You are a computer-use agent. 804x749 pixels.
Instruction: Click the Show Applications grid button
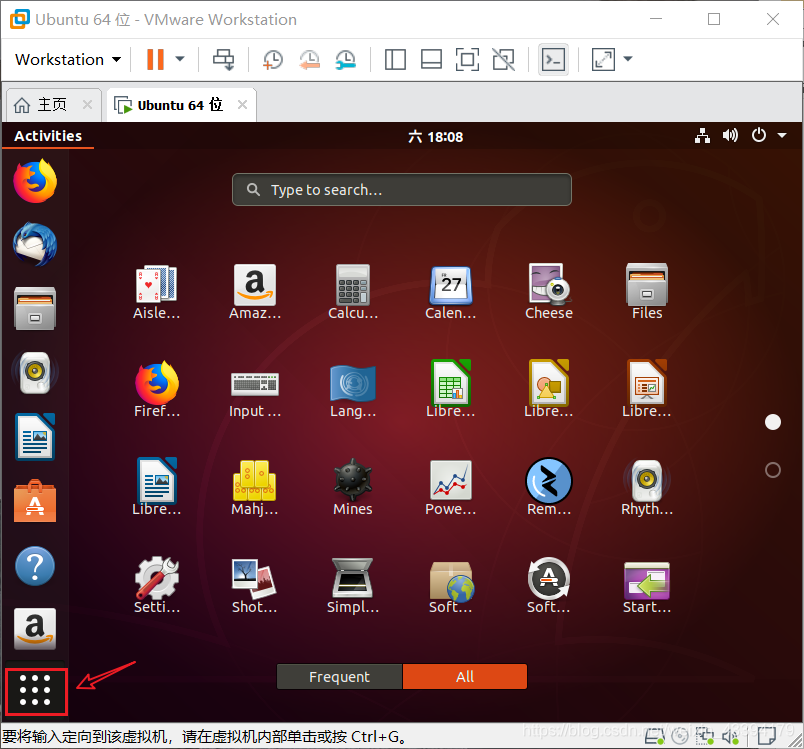pyautogui.click(x=35, y=692)
